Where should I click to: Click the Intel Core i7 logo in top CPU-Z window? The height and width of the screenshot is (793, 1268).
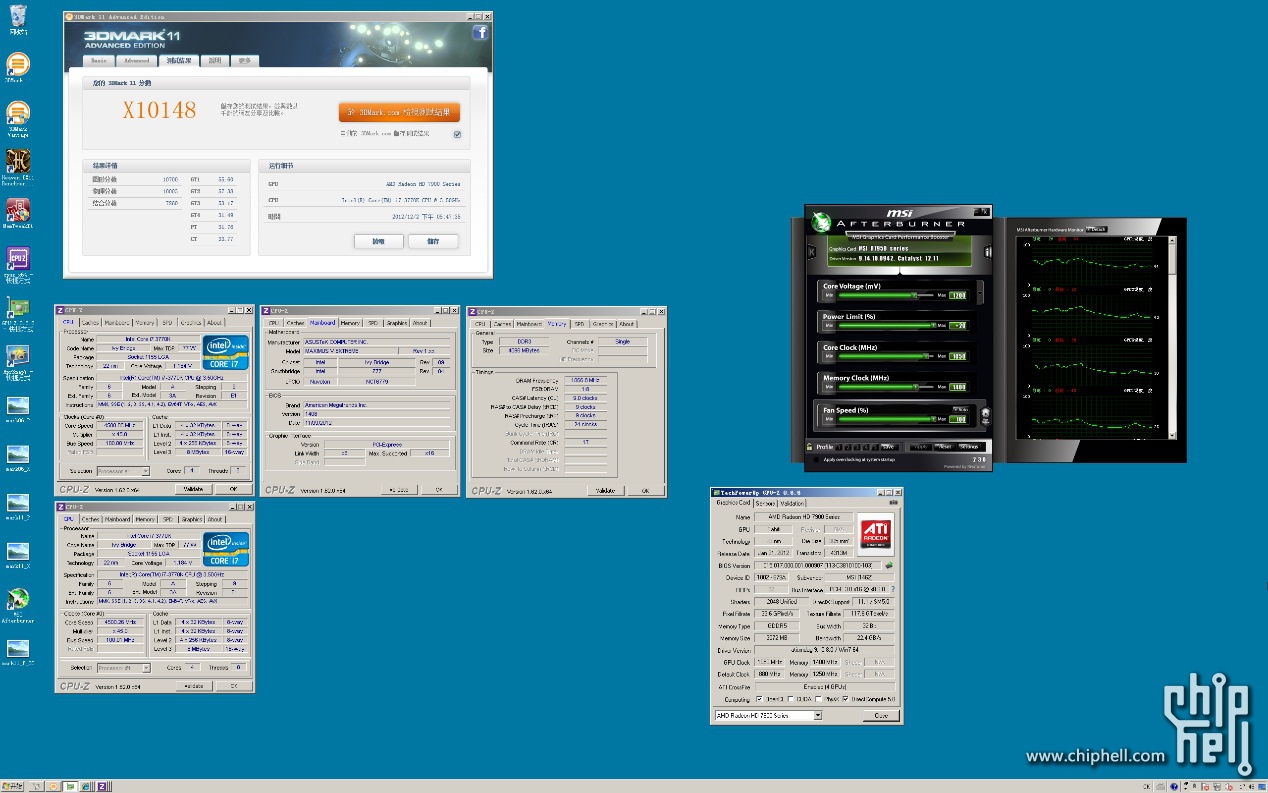(x=225, y=351)
